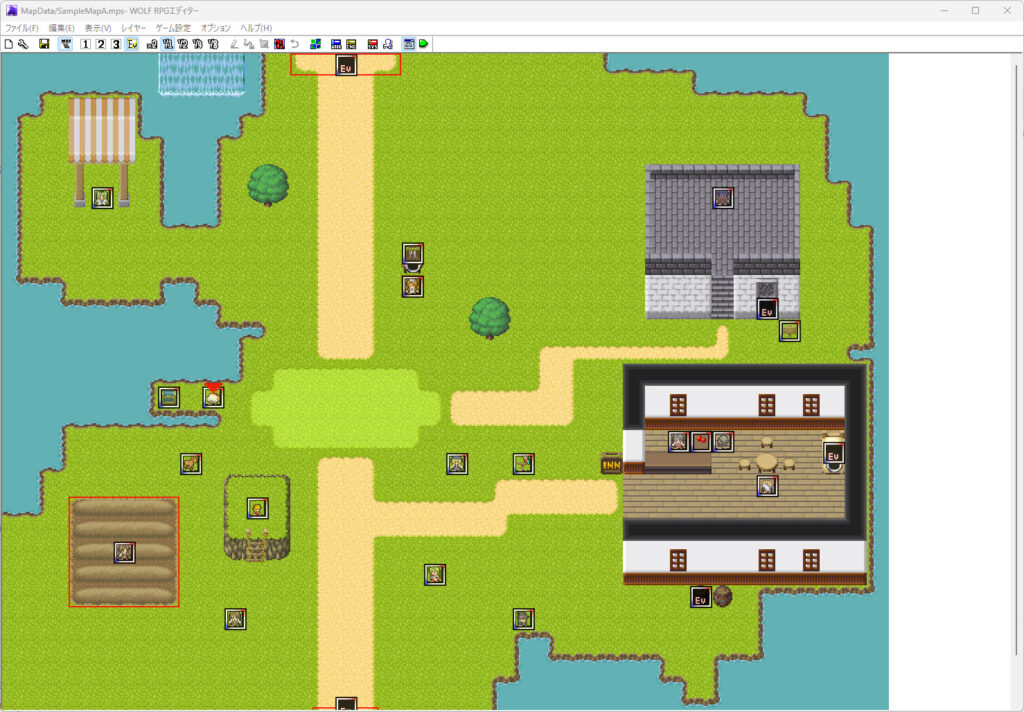Select the fill bucket tool
The width and height of the screenshot is (1024, 712).
pyautogui.click(x=249, y=44)
